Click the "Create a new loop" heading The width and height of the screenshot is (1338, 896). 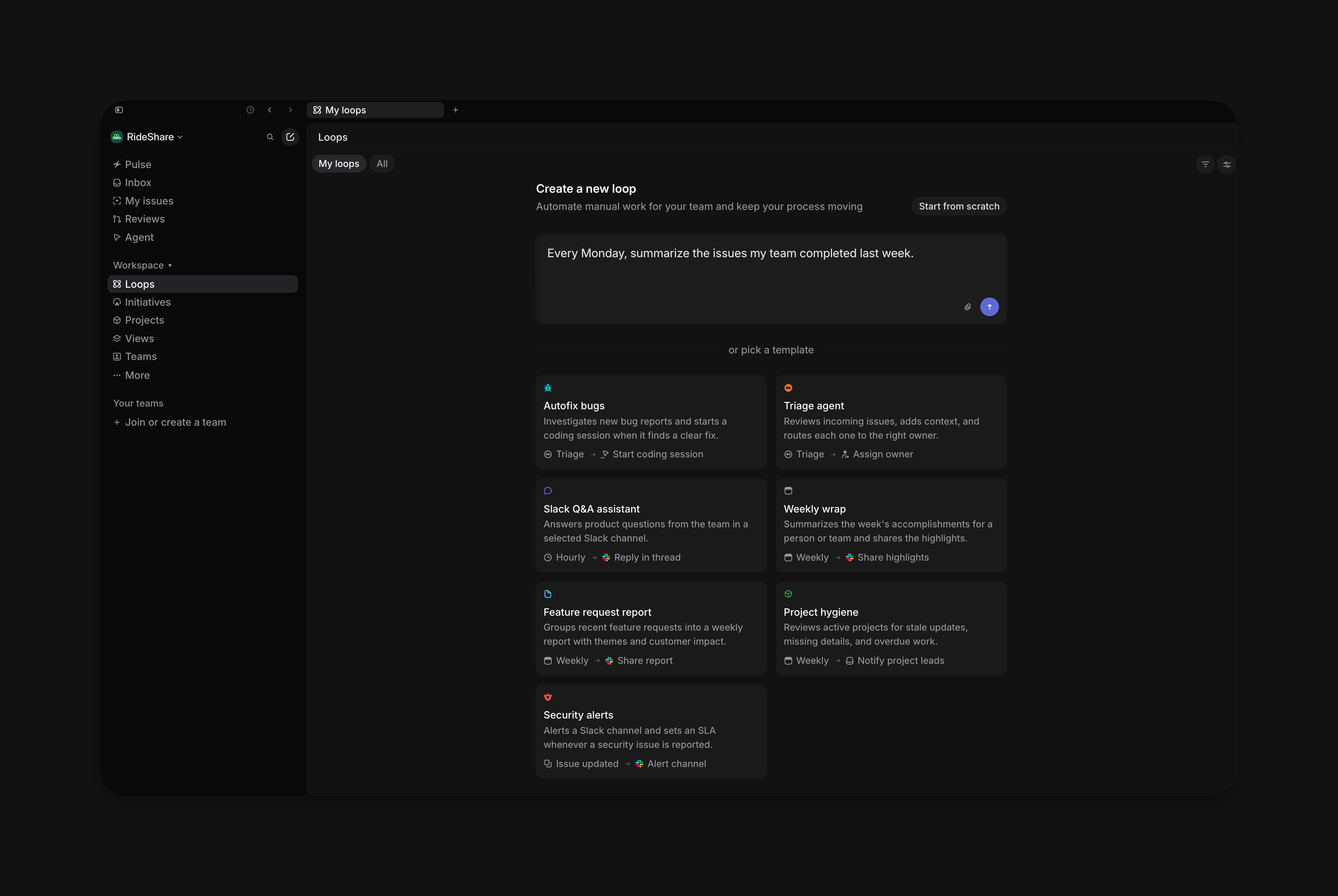(x=586, y=188)
